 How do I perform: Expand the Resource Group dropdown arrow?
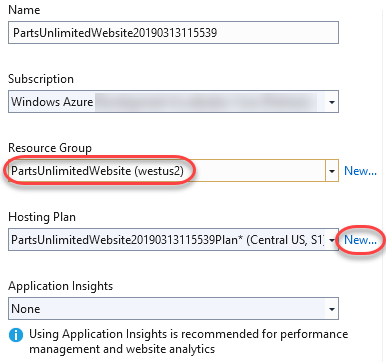(332, 171)
